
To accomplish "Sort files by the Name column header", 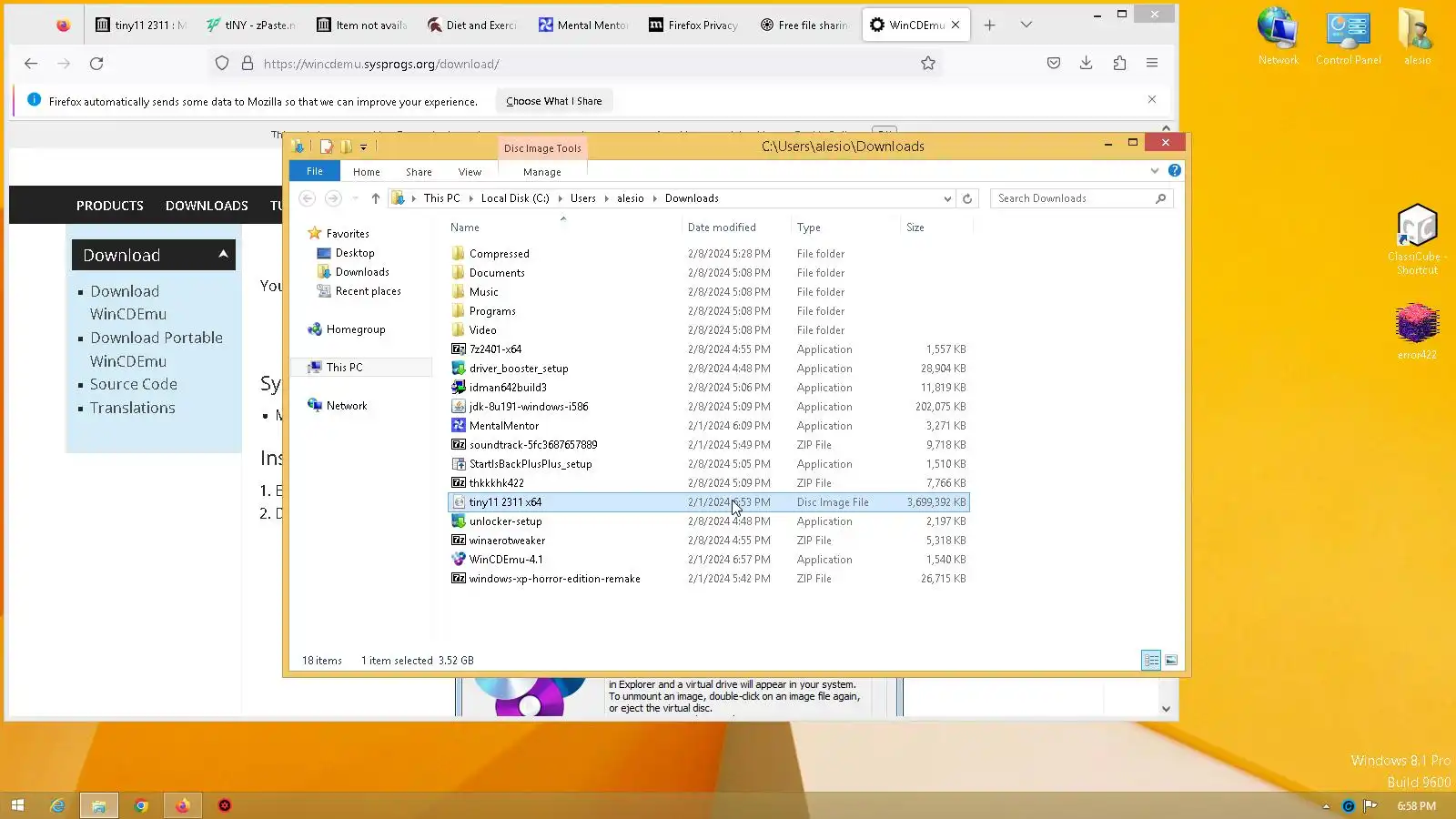I will tap(465, 227).
